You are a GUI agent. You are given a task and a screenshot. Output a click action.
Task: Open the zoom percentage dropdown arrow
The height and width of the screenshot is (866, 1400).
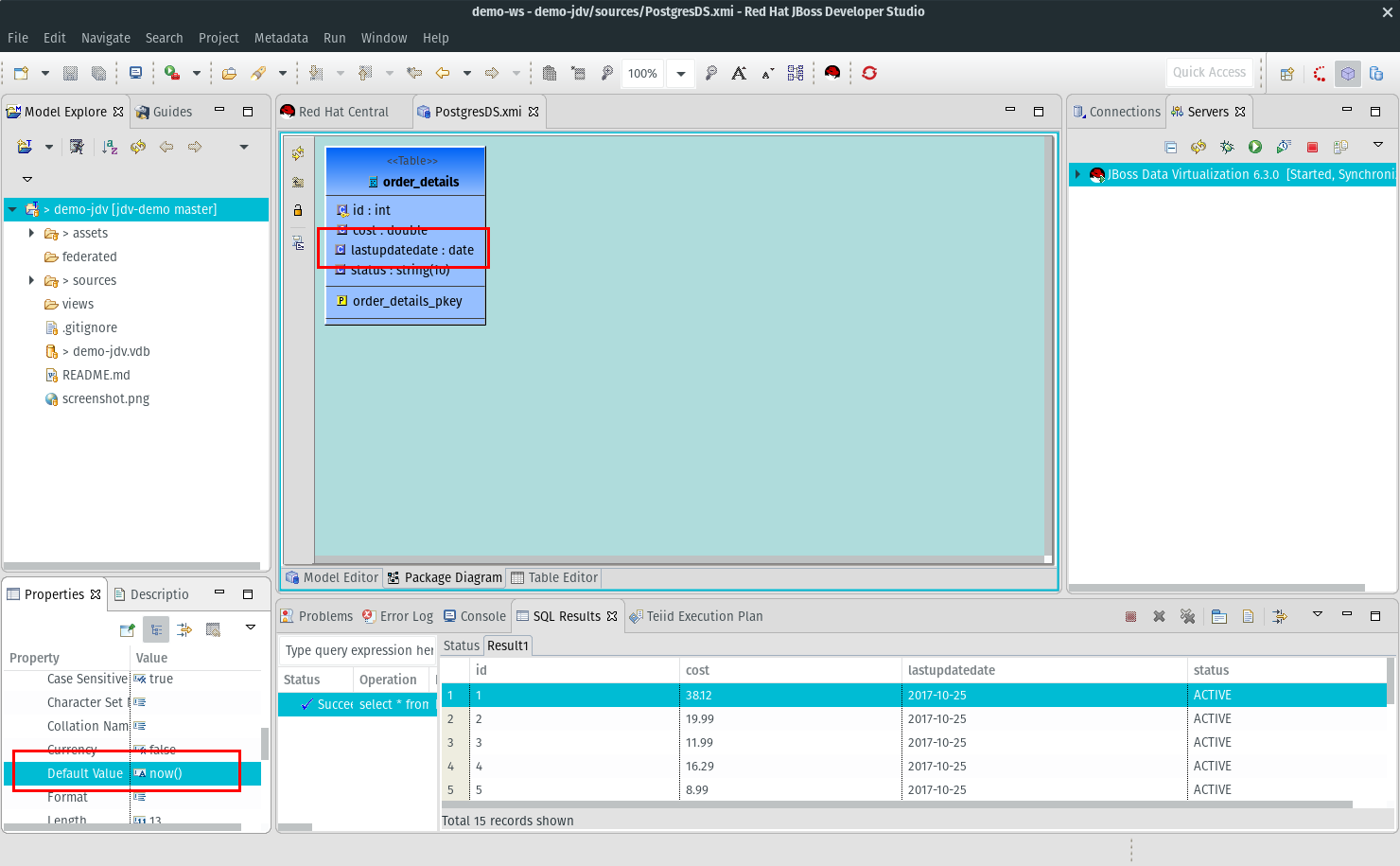680,73
